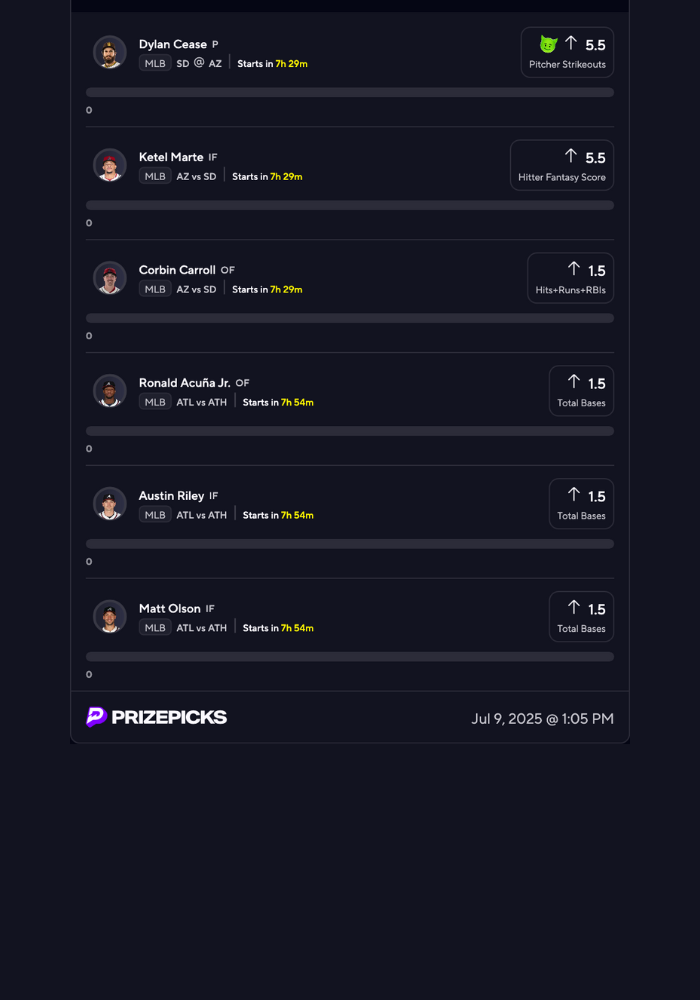This screenshot has width=700, height=1000.
Task: Click Corbin Carroll's player avatar
Action: point(110,278)
